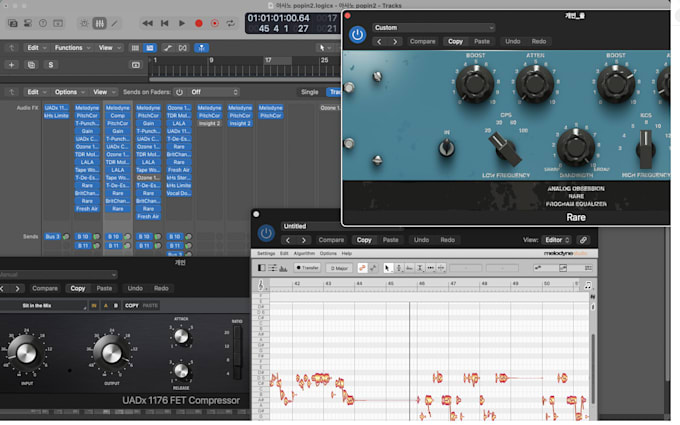Open Melodyne Algorithm menu
The height and width of the screenshot is (425, 680).
click(304, 253)
